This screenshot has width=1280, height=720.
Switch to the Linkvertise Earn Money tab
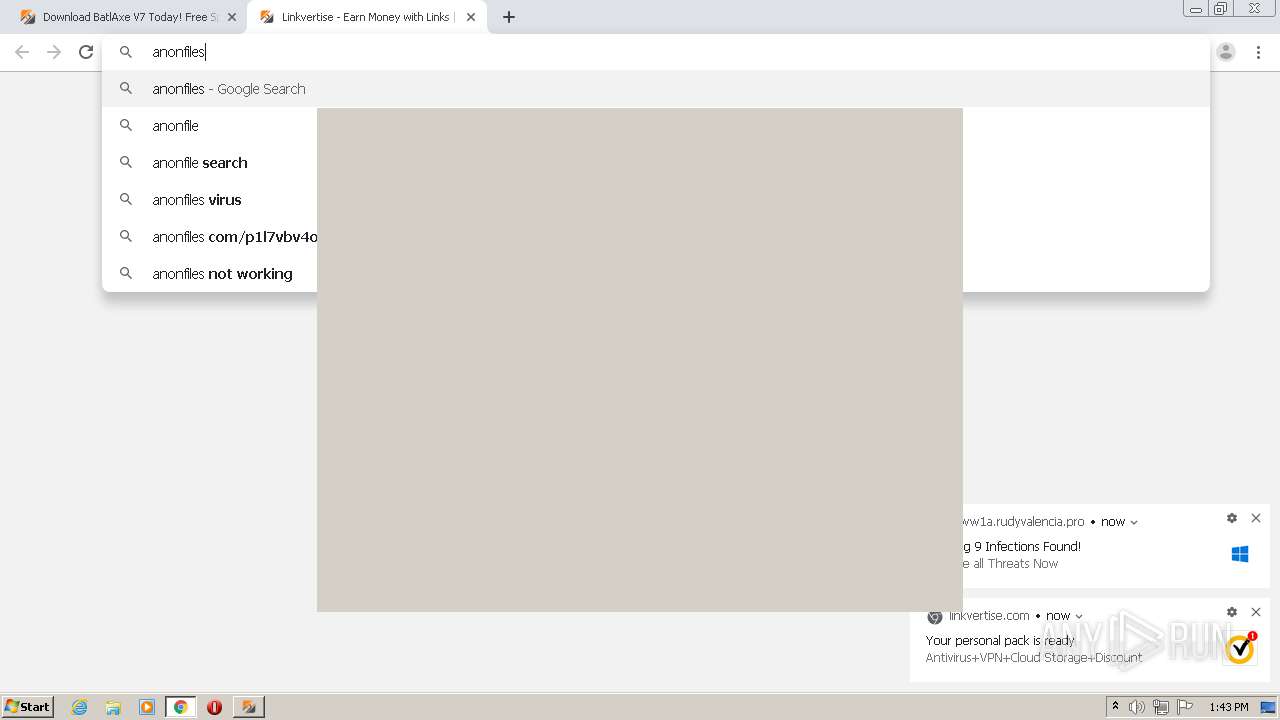(x=365, y=17)
